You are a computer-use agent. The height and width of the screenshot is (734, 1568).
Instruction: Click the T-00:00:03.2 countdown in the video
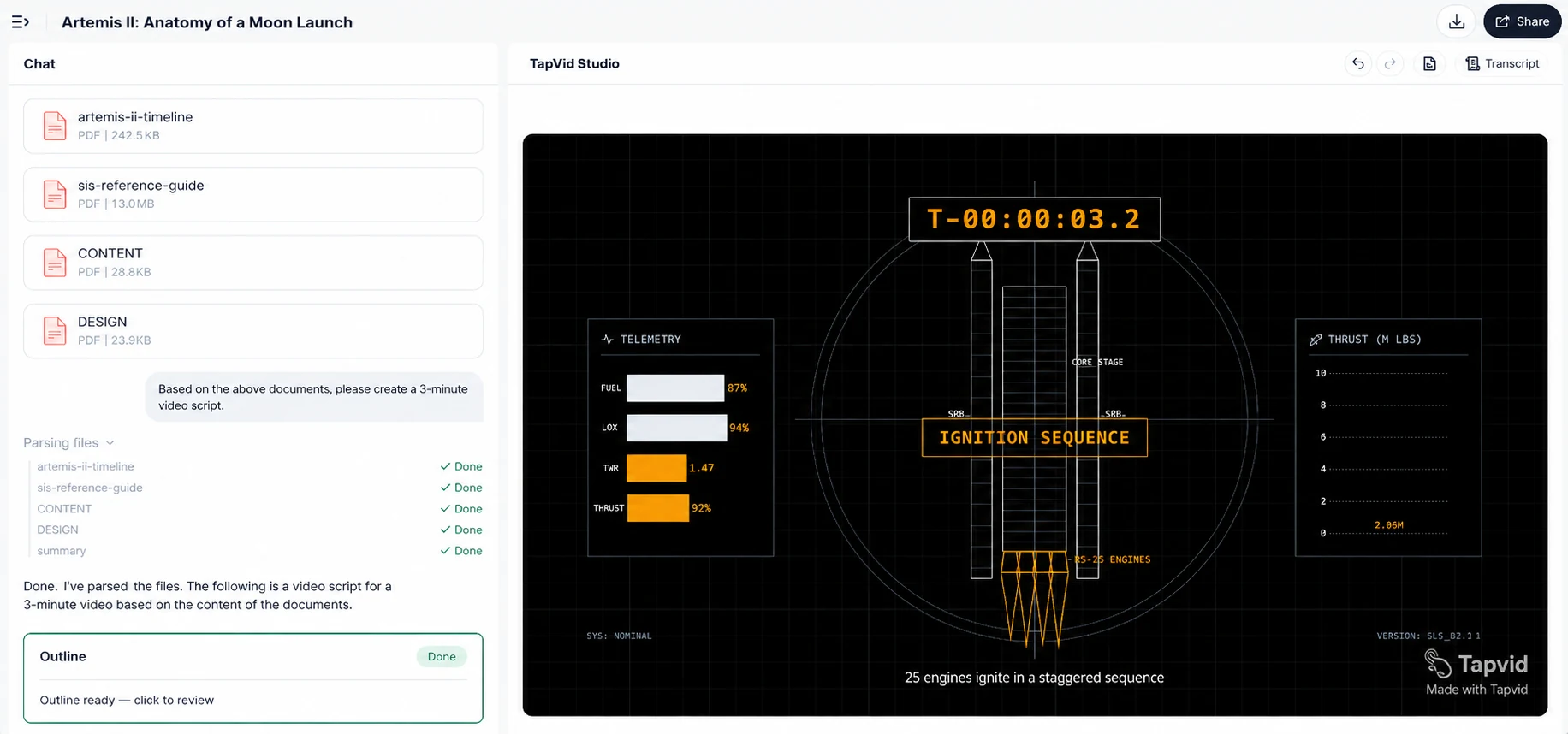(1034, 219)
